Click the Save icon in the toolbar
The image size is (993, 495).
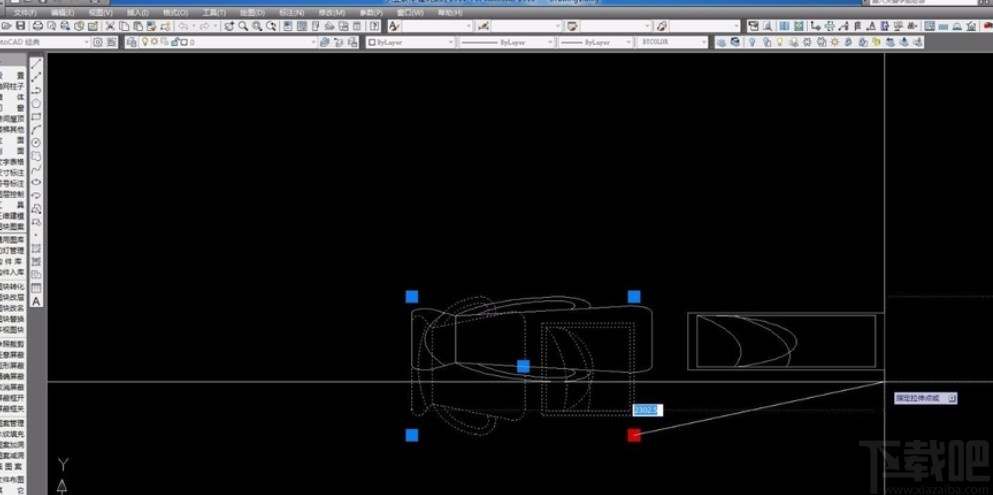coord(21,26)
